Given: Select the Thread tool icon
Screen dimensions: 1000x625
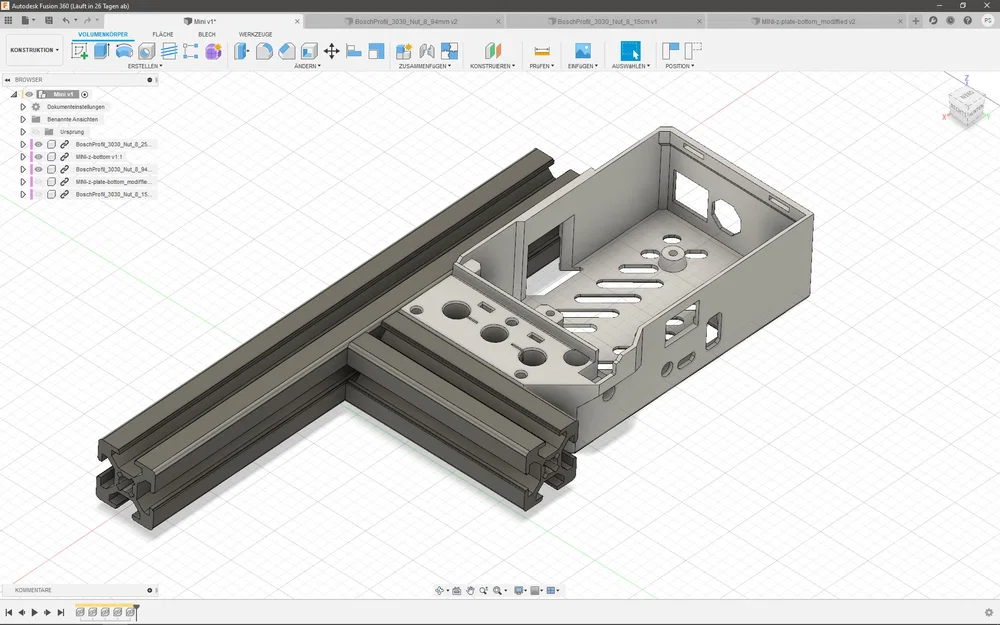Looking at the screenshot, I should 169,51.
